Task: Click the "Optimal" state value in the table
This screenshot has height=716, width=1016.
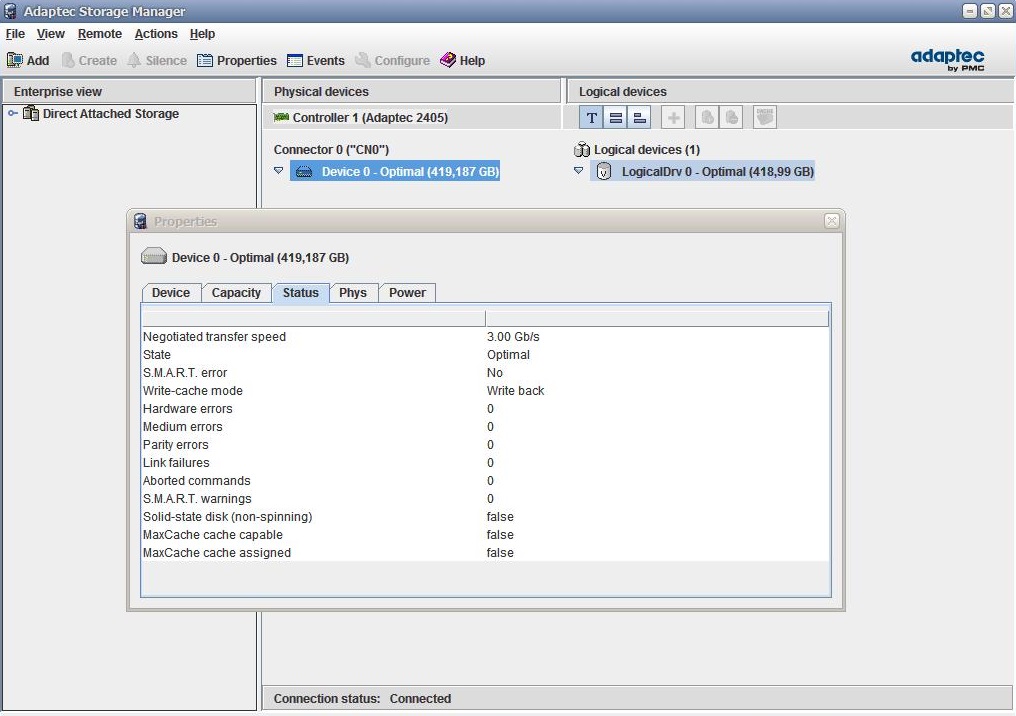Action: 508,355
